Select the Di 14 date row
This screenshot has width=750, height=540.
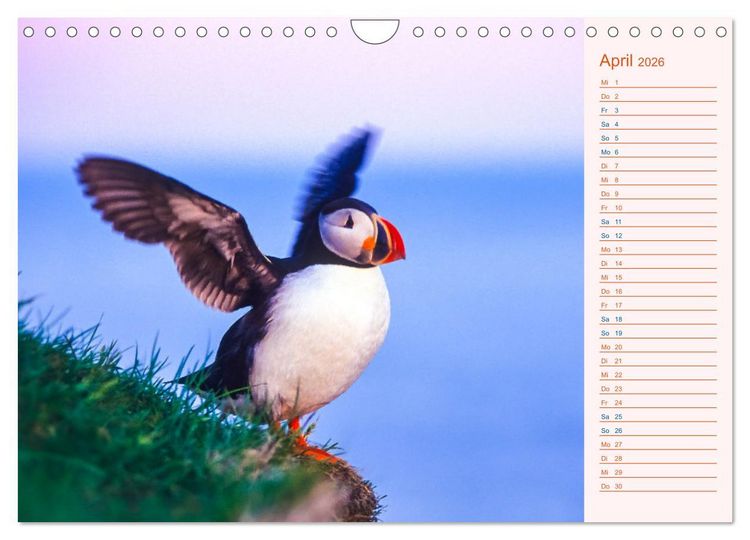(658, 263)
